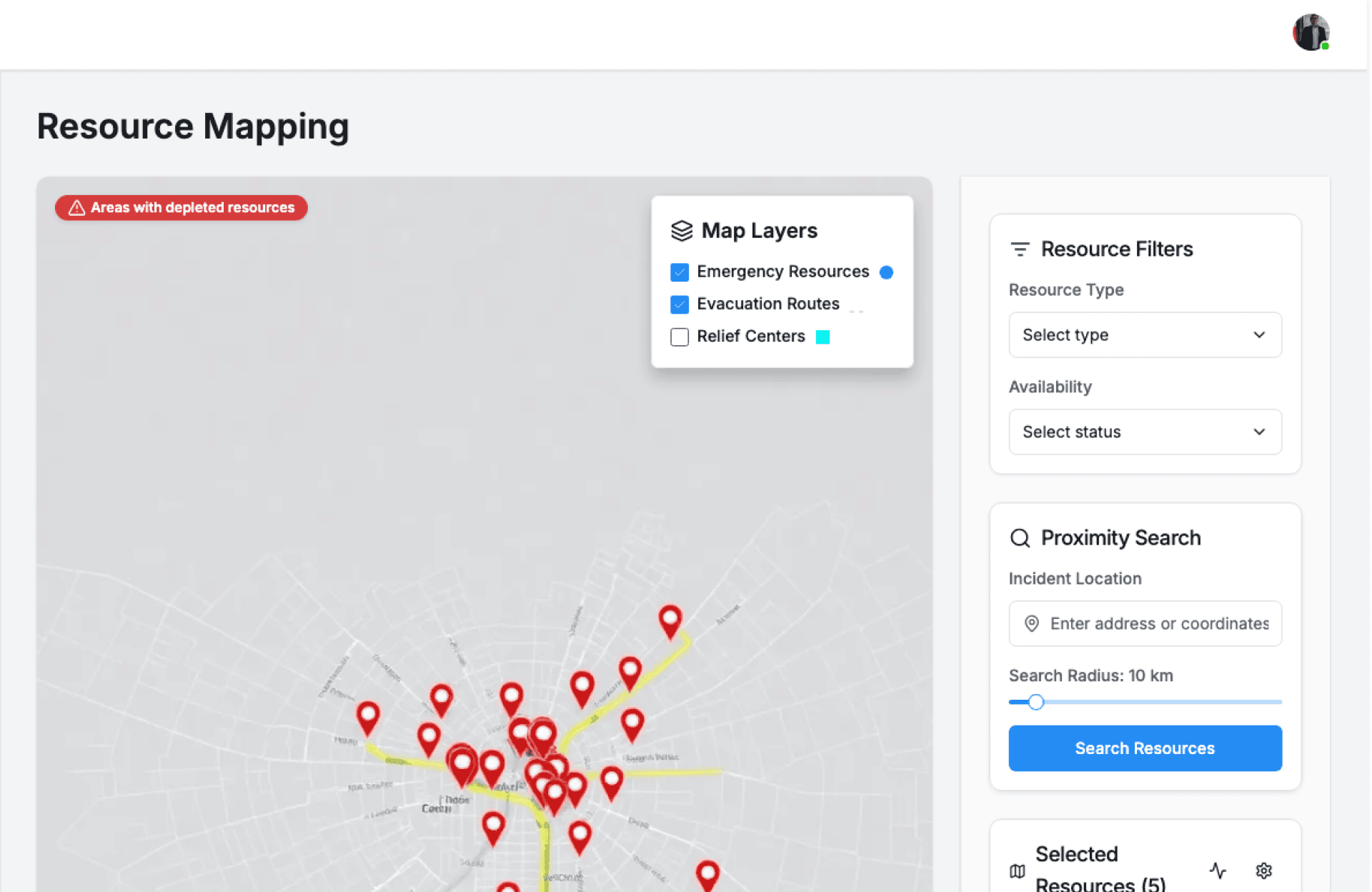This screenshot has width=1372, height=892.
Task: Click the chevron arrow on Select type
Action: 1258,334
